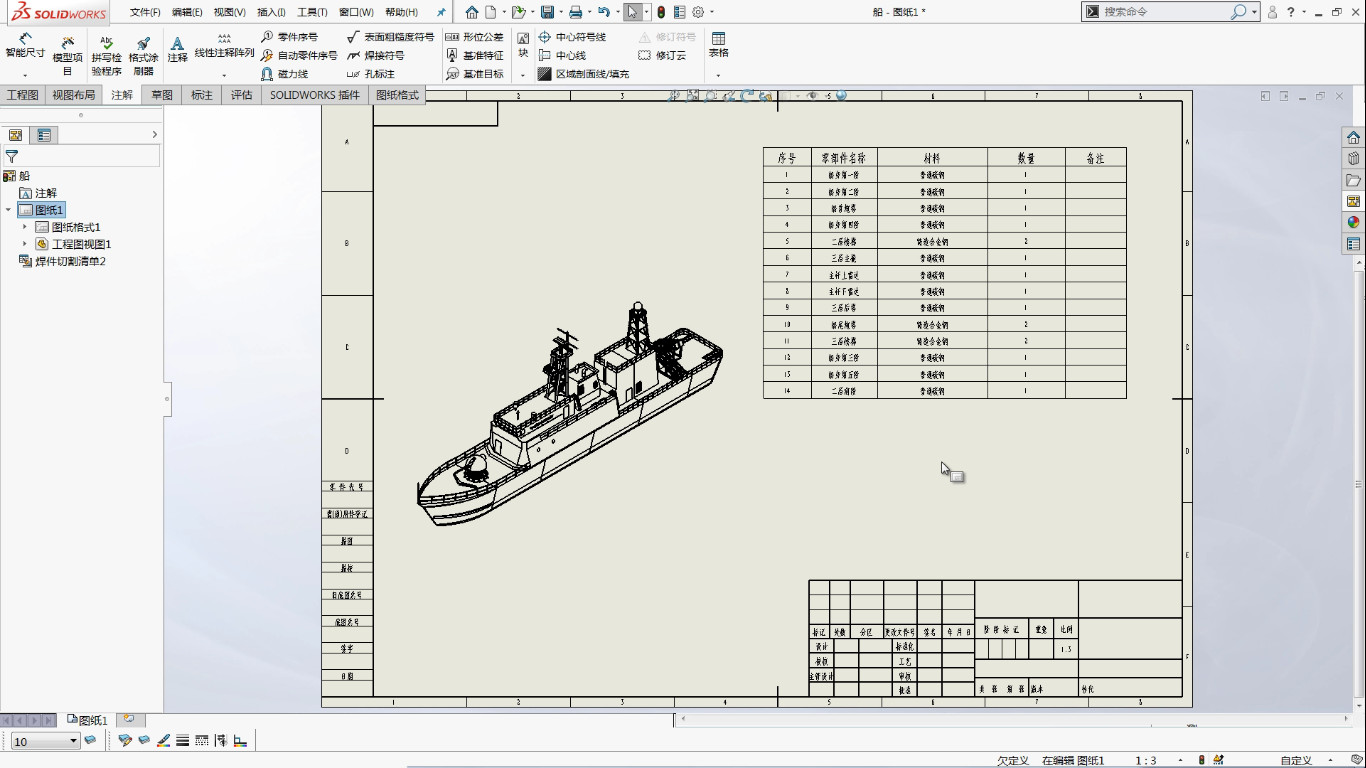Pin the menu bar with the pushpin
Viewport: 1366px width, 768px height.
click(x=441, y=12)
